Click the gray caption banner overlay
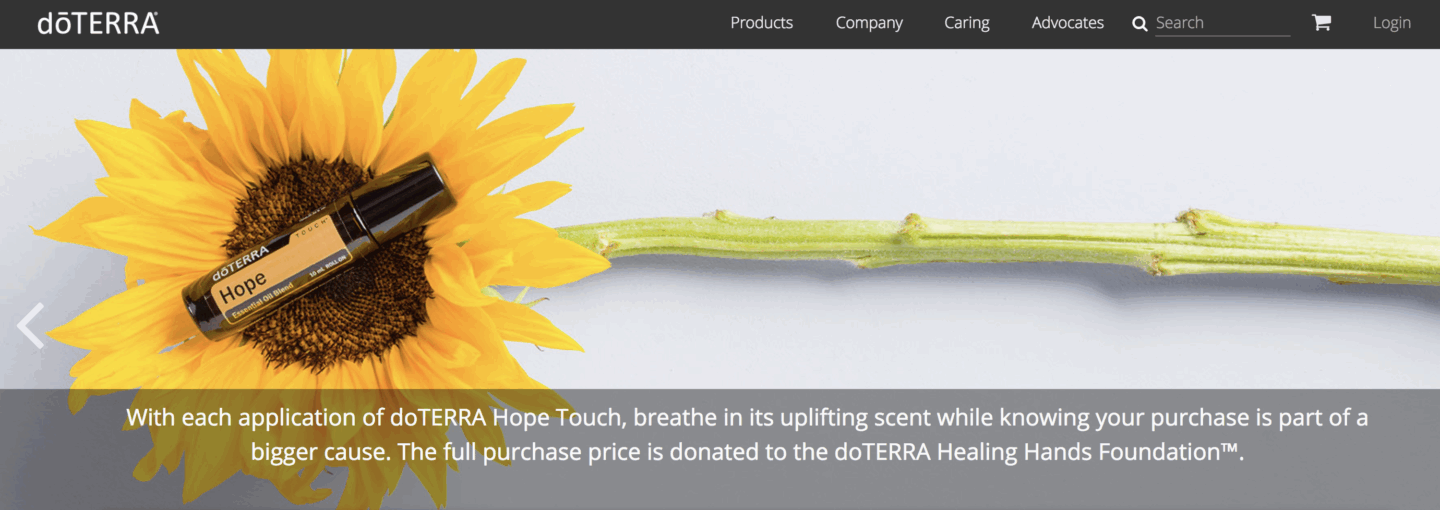Screen dimensions: 1440x510 720,449
